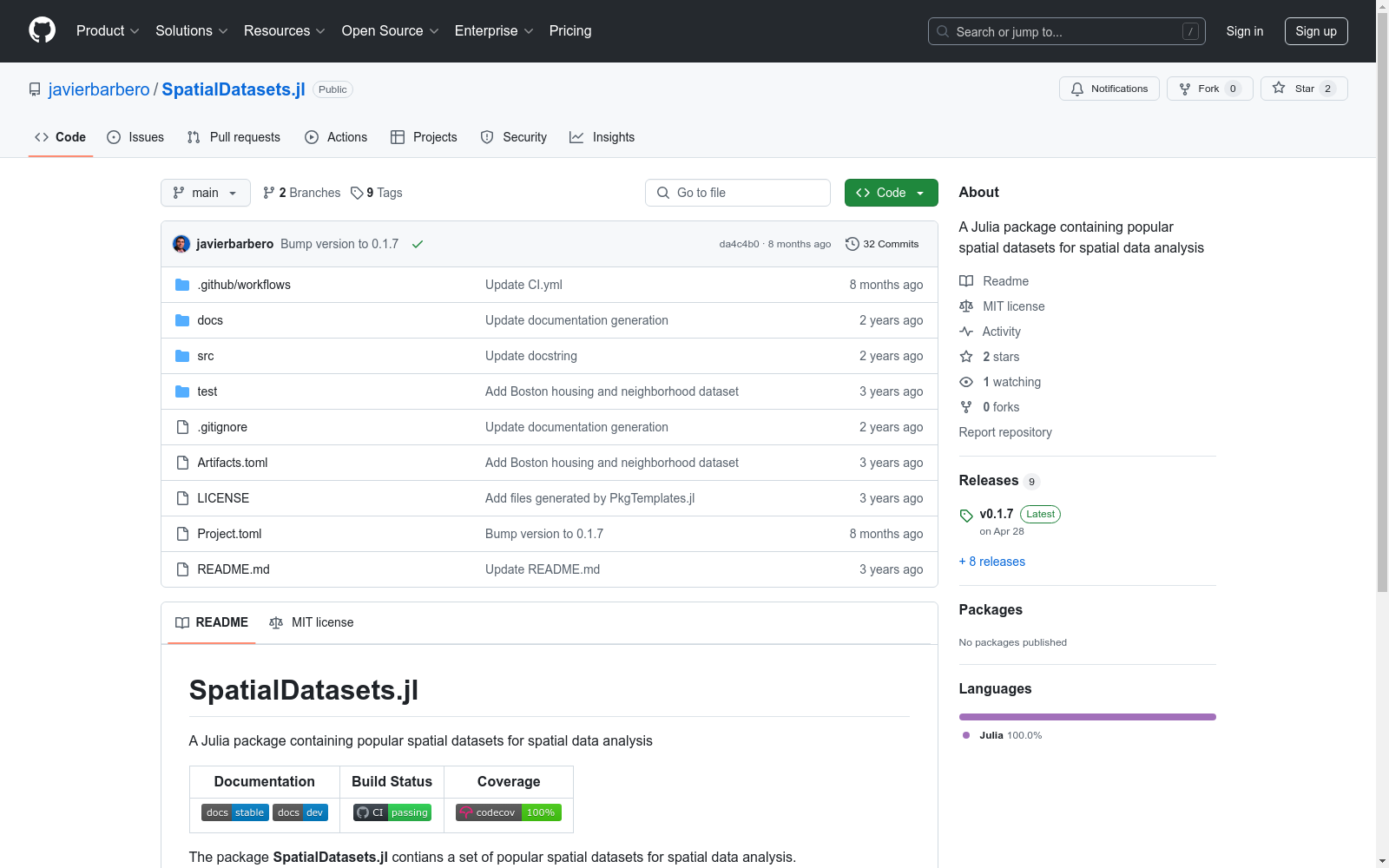
Task: Click the Go to file search field
Action: tap(738, 193)
